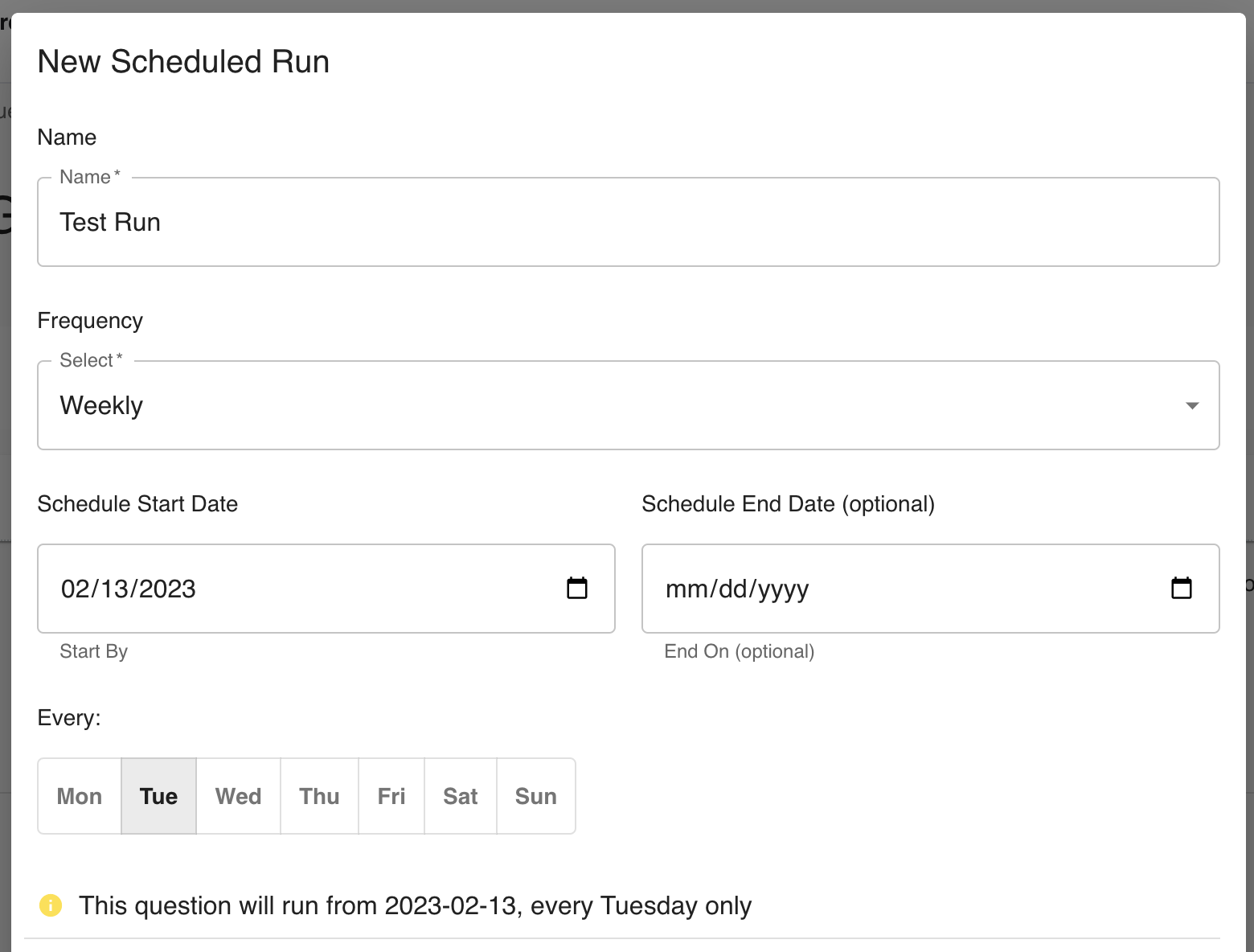This screenshot has width=1254, height=952.
Task: Enable Sat as a run day
Action: (460, 796)
